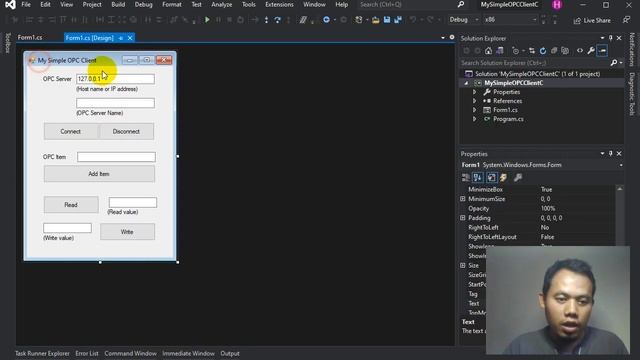Screen dimensions: 640x360
Task: Select OPC Server host name textbox
Action: click(x=116, y=79)
